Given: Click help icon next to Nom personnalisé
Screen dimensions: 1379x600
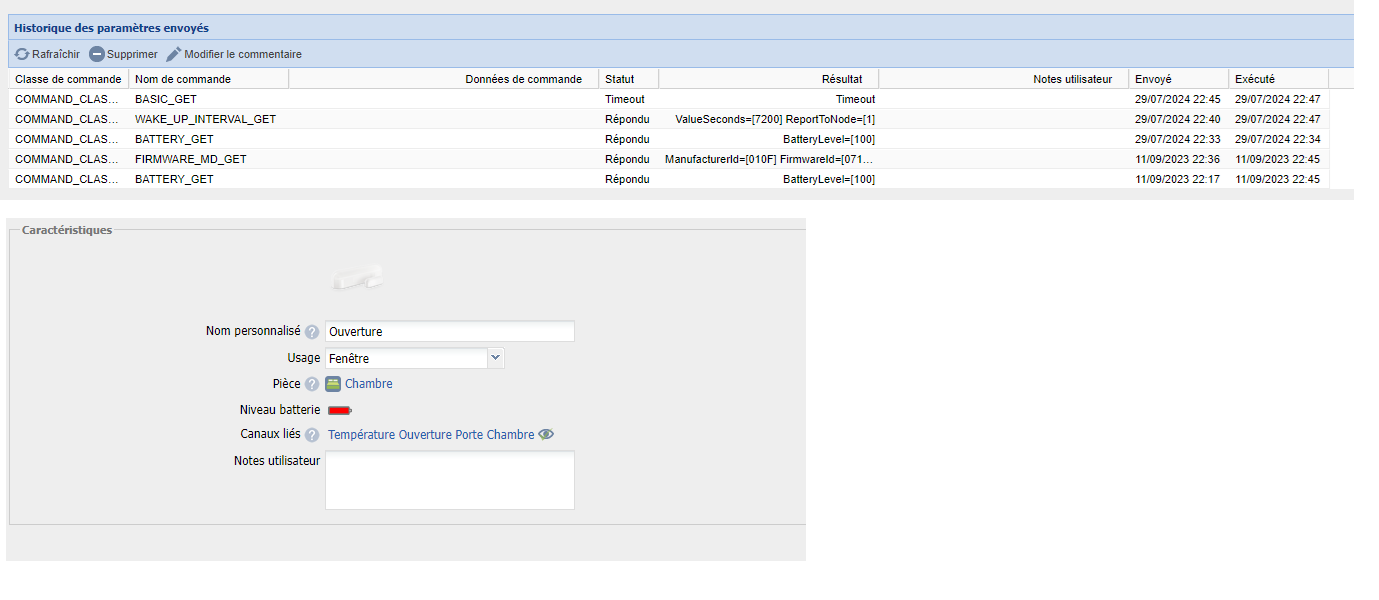Looking at the screenshot, I should [312, 332].
